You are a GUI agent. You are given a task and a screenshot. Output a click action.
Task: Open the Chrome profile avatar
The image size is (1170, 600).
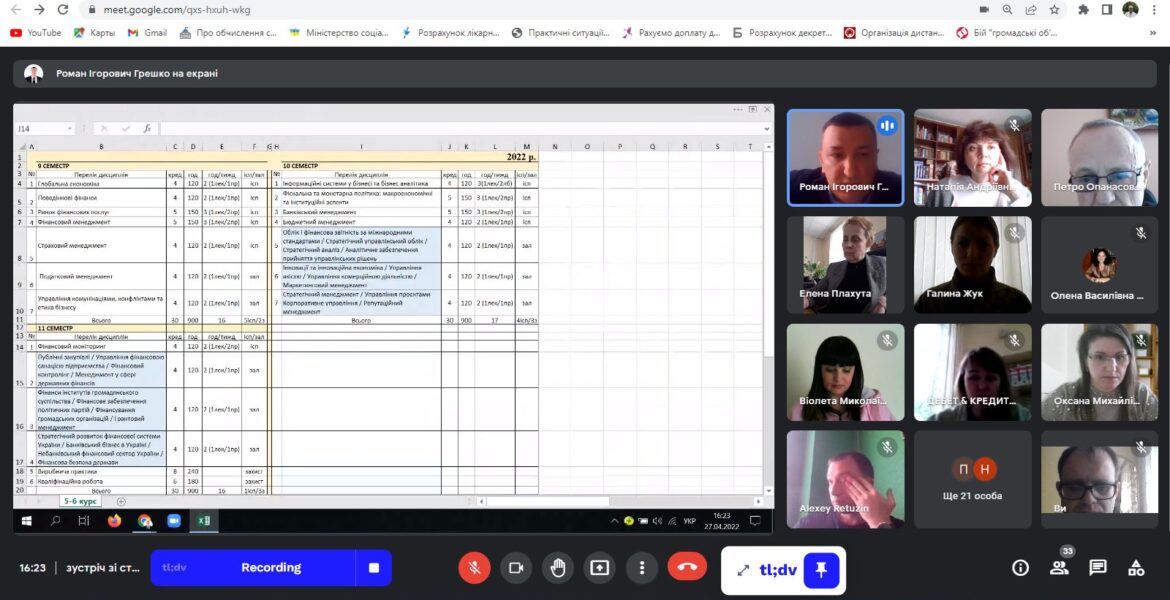1130,10
